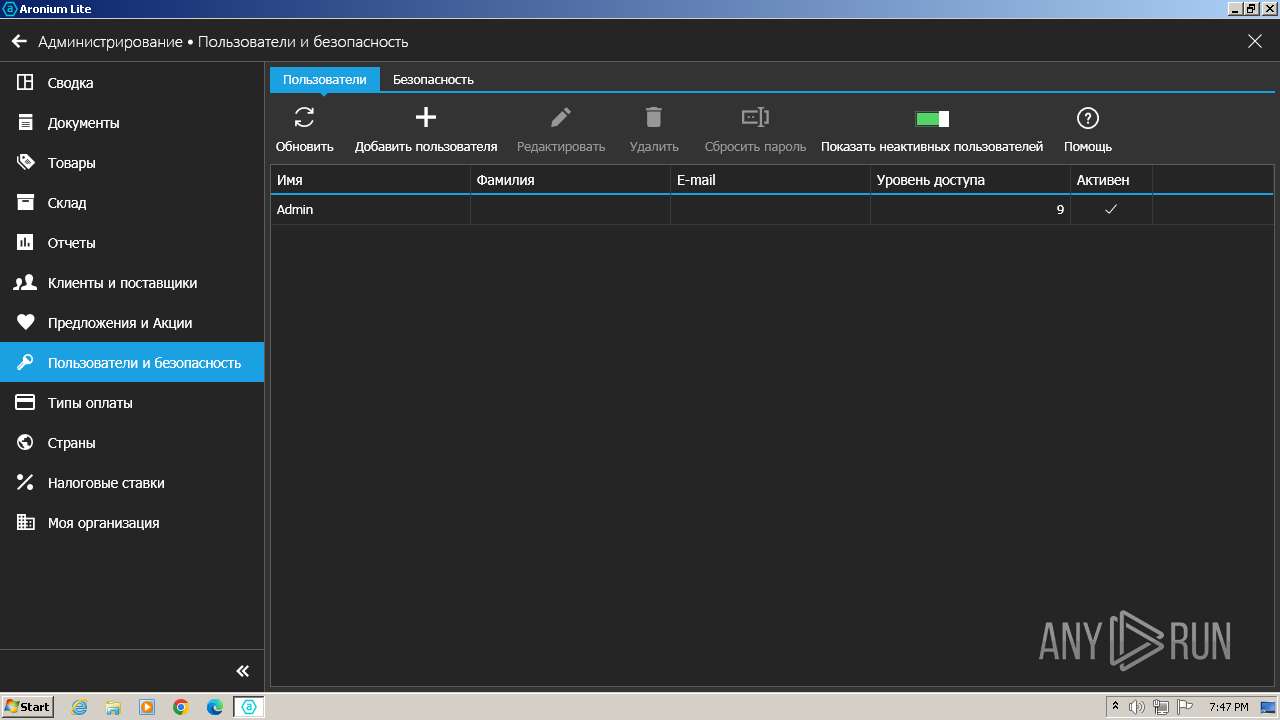Screen dimensions: 1280x720
Task: Switch to the Безопасность tab
Action: 433,79
